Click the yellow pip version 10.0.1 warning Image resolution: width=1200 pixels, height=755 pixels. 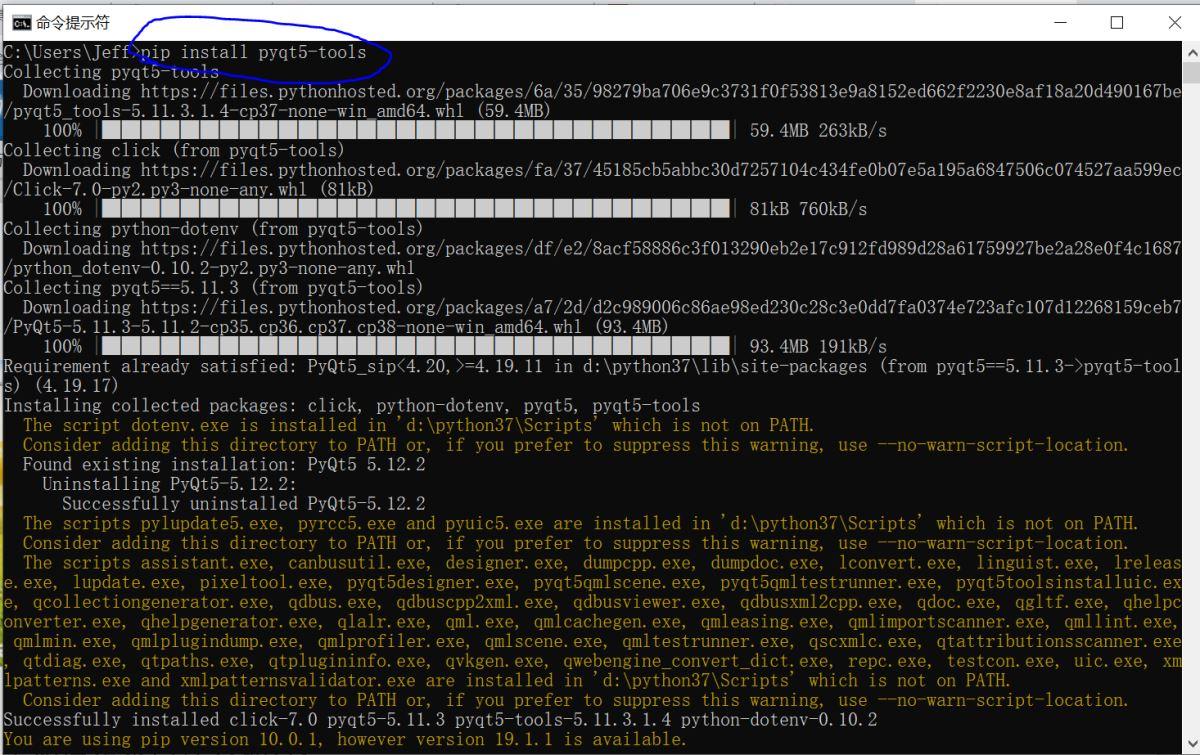coord(345,740)
